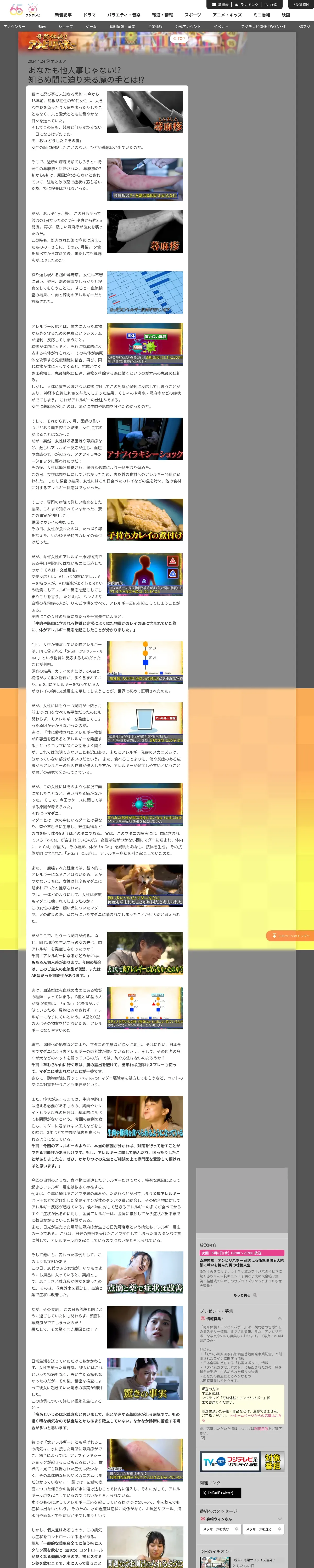The width and height of the screenshot is (314, 1568).
Task: Click the TOP breadcrumb button
Action: pyautogui.click(x=179, y=38)
